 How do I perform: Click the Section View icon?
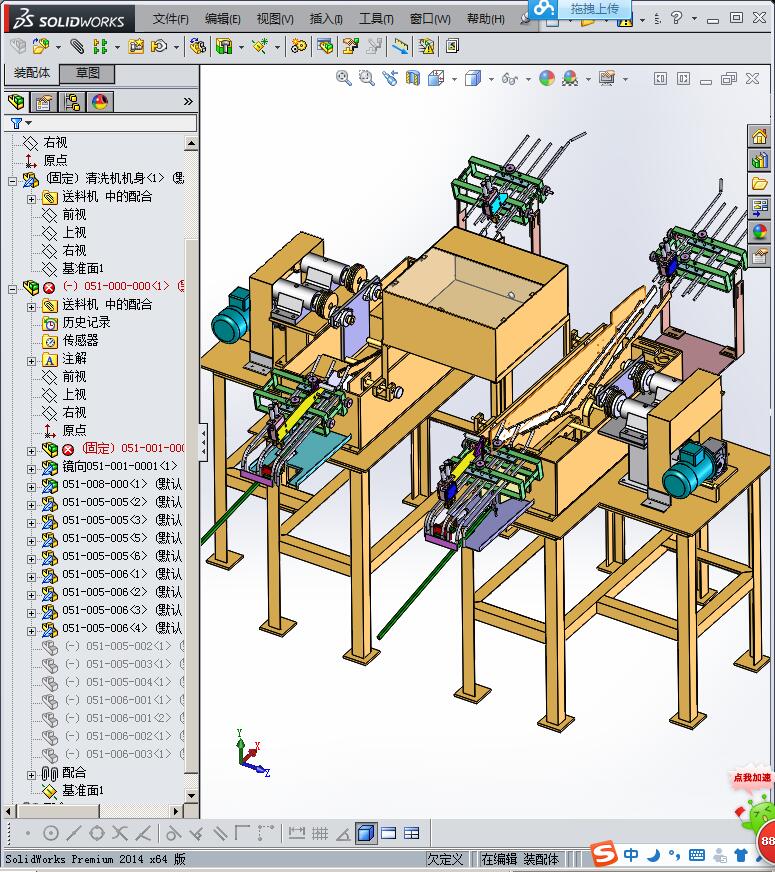(413, 78)
